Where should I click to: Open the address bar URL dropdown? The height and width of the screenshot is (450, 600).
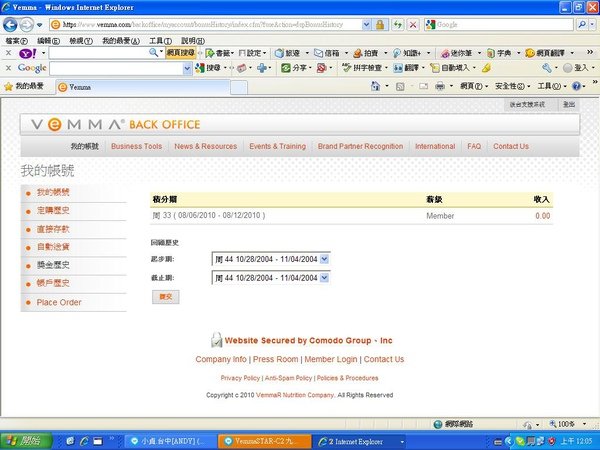click(x=366, y=25)
